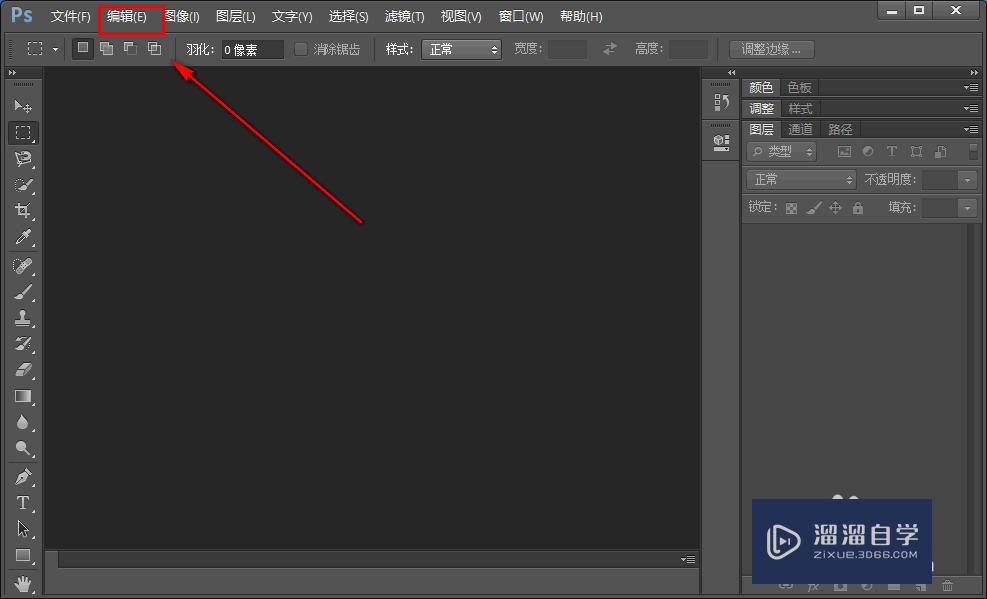This screenshot has height=599, width=987.
Task: Switch to the 路径 paths tab
Action: coord(840,130)
